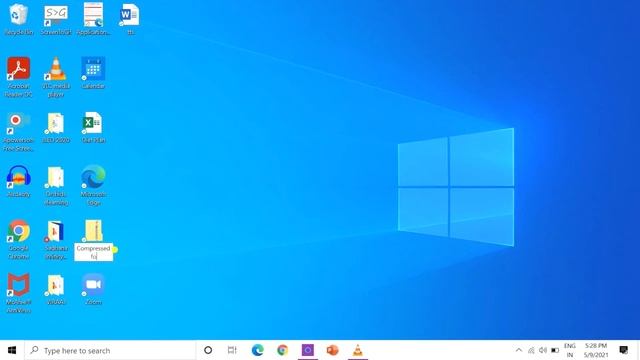Viewport: 640px width, 360px height.
Task: Check the battery status tray icon
Action: pos(555,350)
